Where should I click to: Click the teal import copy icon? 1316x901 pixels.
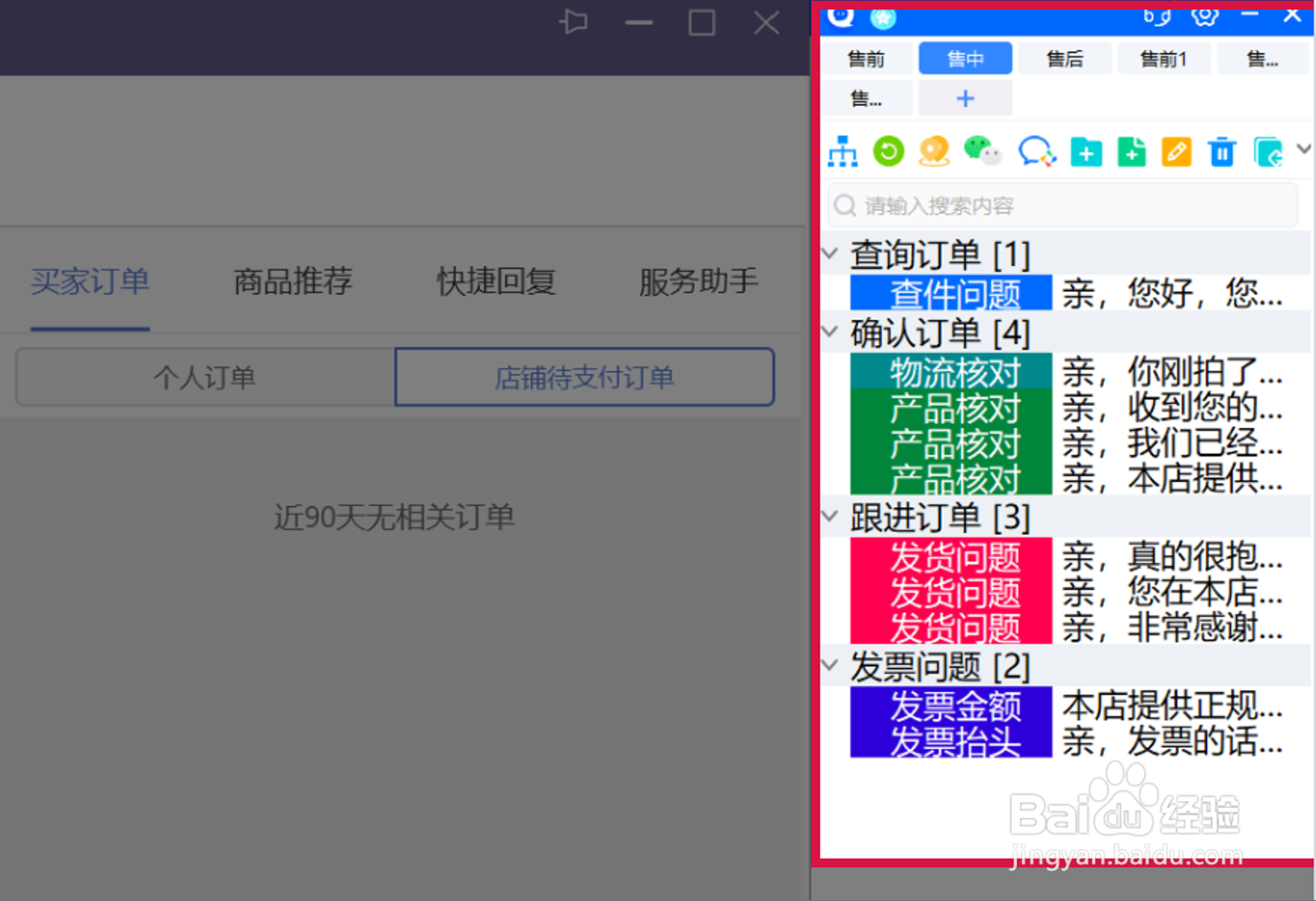[1268, 153]
